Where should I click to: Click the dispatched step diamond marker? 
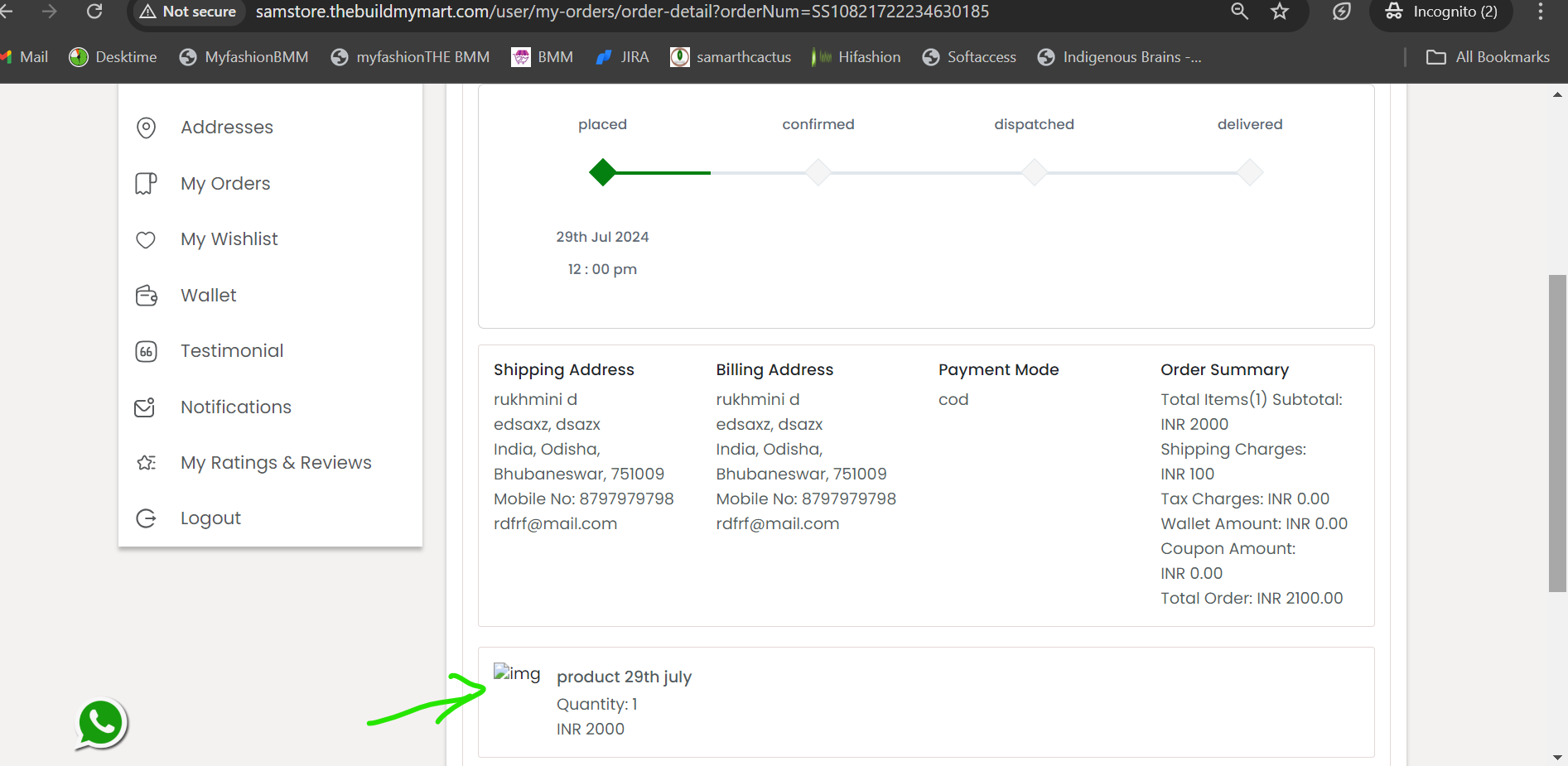pos(1035,172)
